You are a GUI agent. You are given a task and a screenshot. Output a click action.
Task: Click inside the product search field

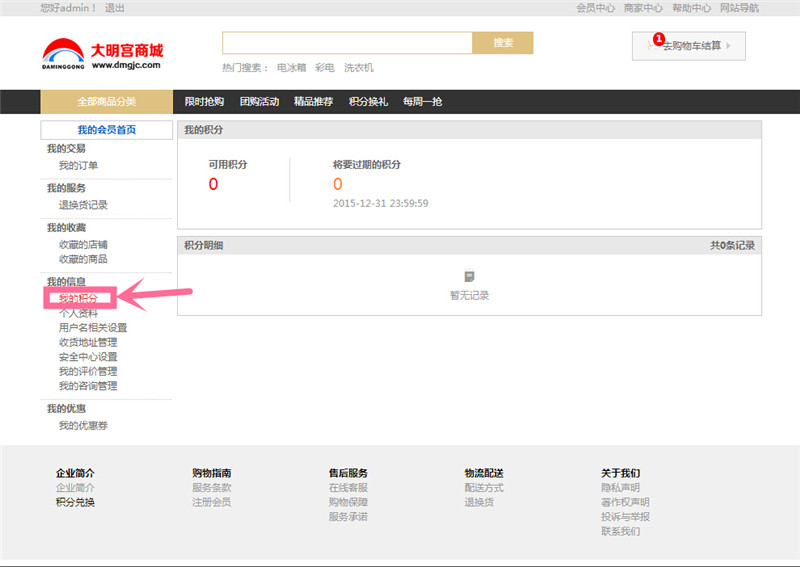tap(347, 43)
